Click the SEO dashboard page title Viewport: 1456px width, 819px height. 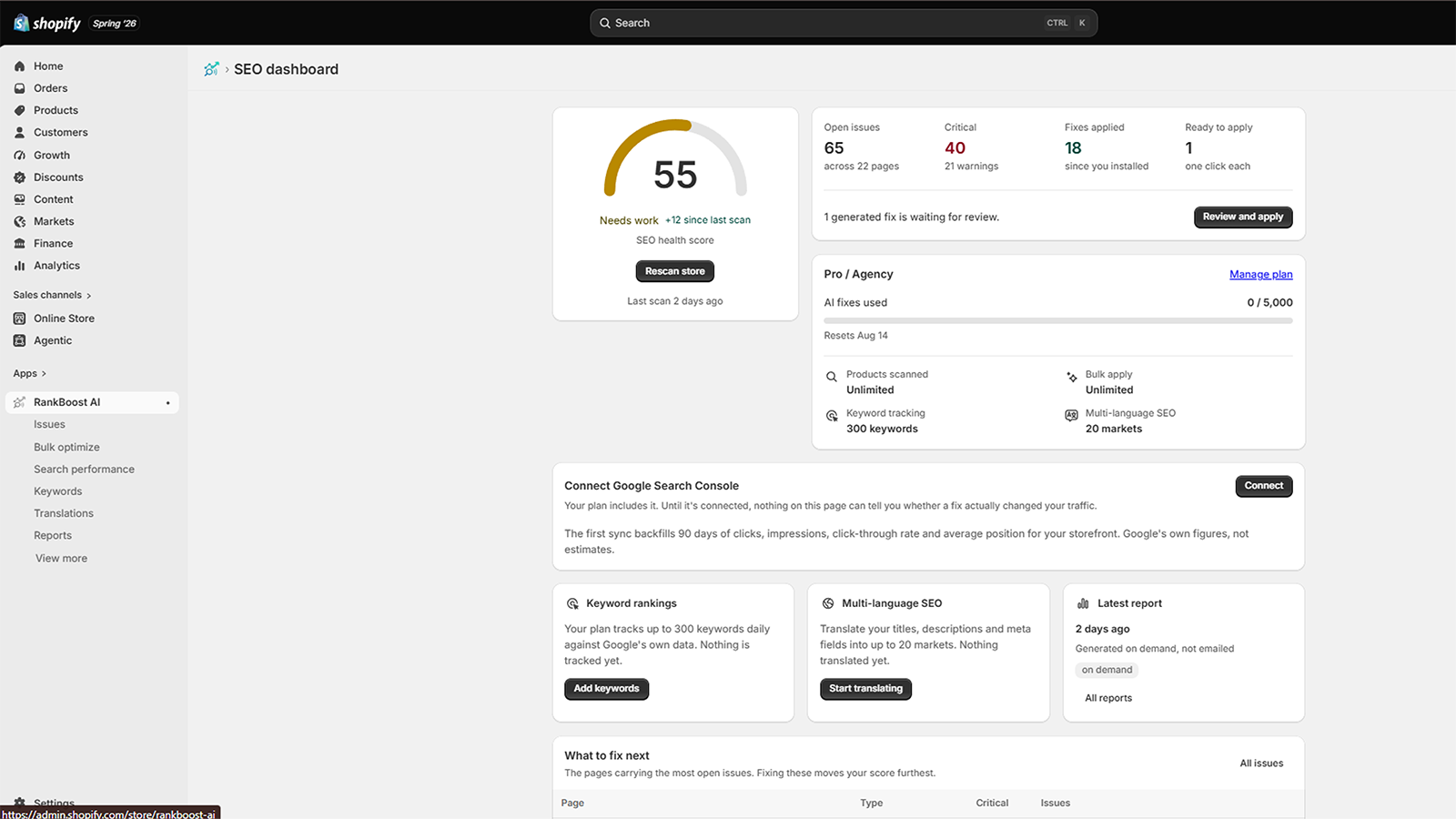pyautogui.click(x=286, y=69)
